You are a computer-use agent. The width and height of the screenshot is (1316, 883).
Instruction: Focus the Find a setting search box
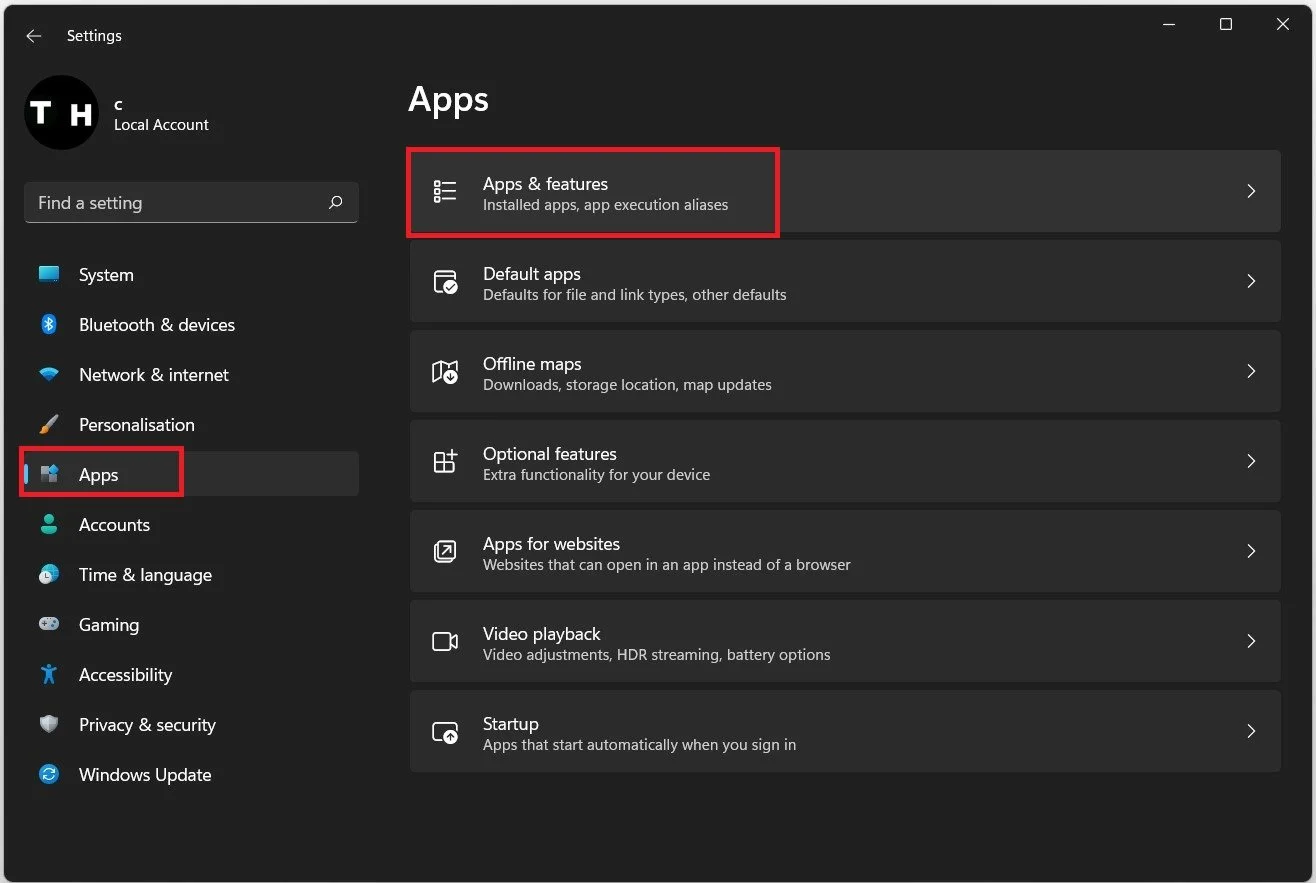click(191, 203)
